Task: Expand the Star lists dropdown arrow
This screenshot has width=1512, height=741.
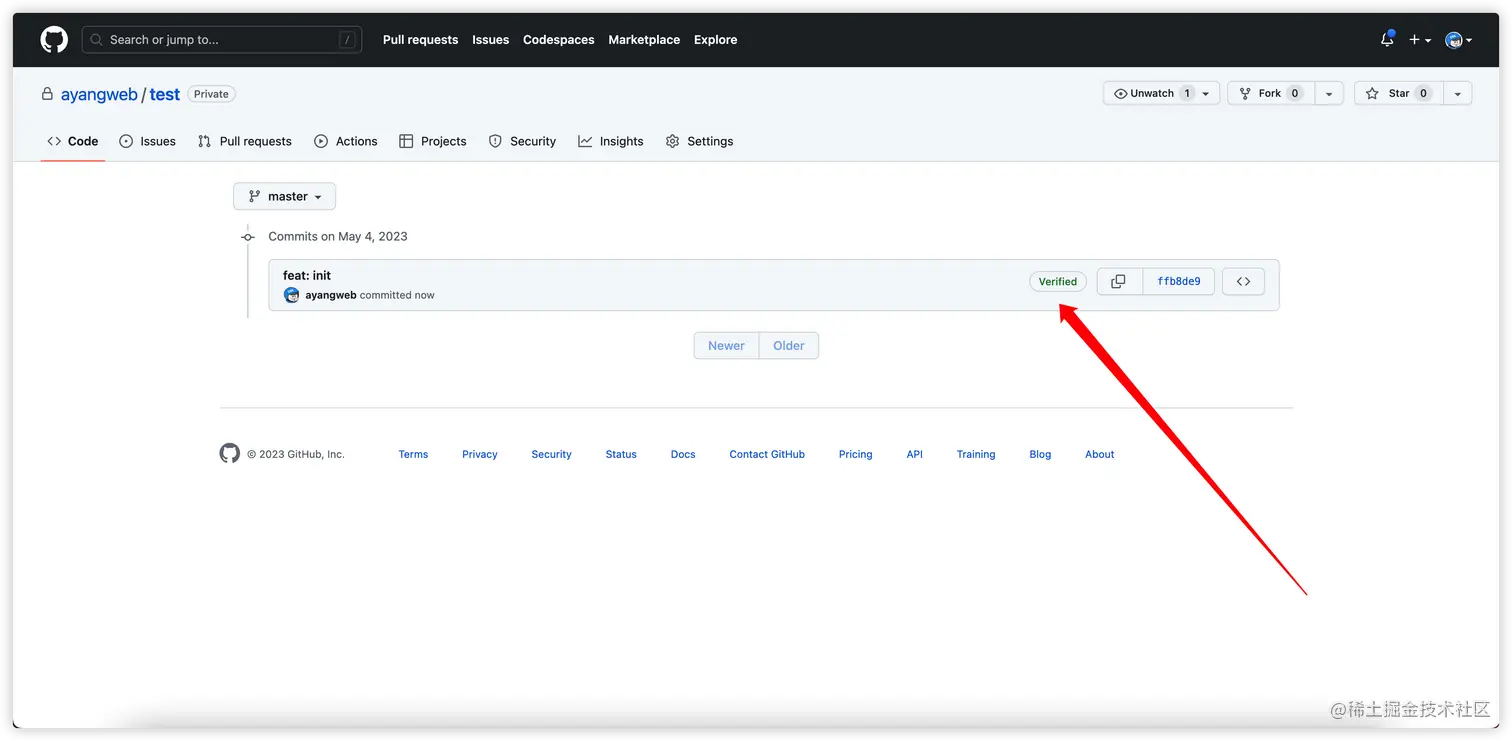Action: [1457, 94]
